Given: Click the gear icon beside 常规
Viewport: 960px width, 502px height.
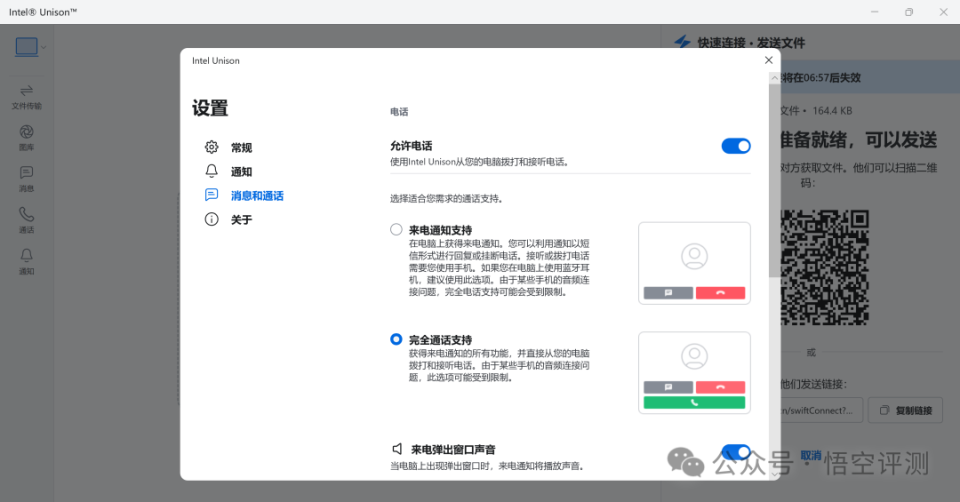Looking at the screenshot, I should click(x=211, y=147).
